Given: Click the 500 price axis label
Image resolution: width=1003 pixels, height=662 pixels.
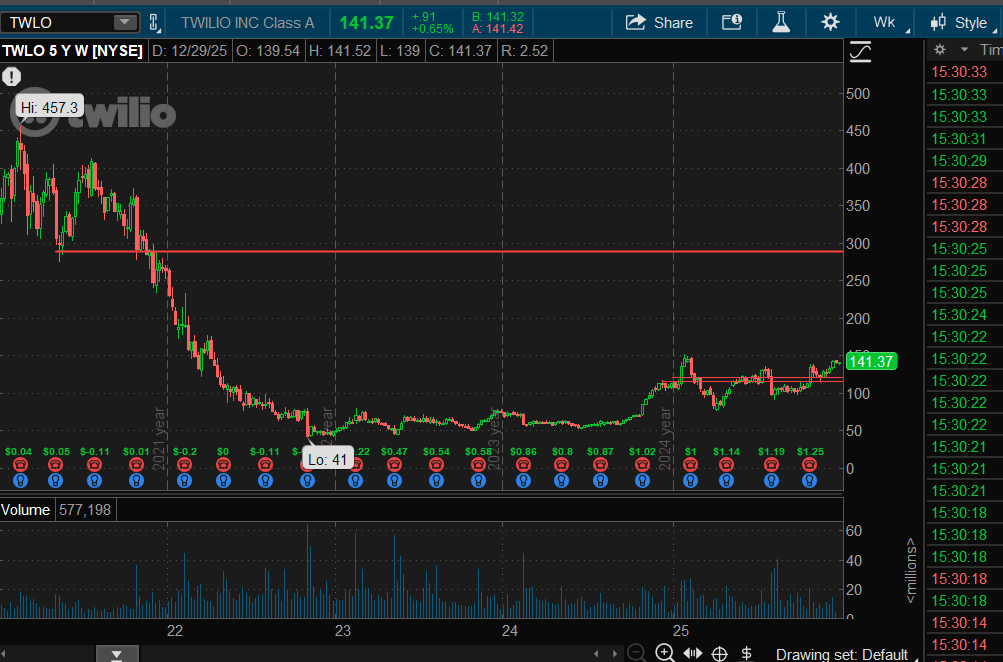Looking at the screenshot, I should point(858,93).
